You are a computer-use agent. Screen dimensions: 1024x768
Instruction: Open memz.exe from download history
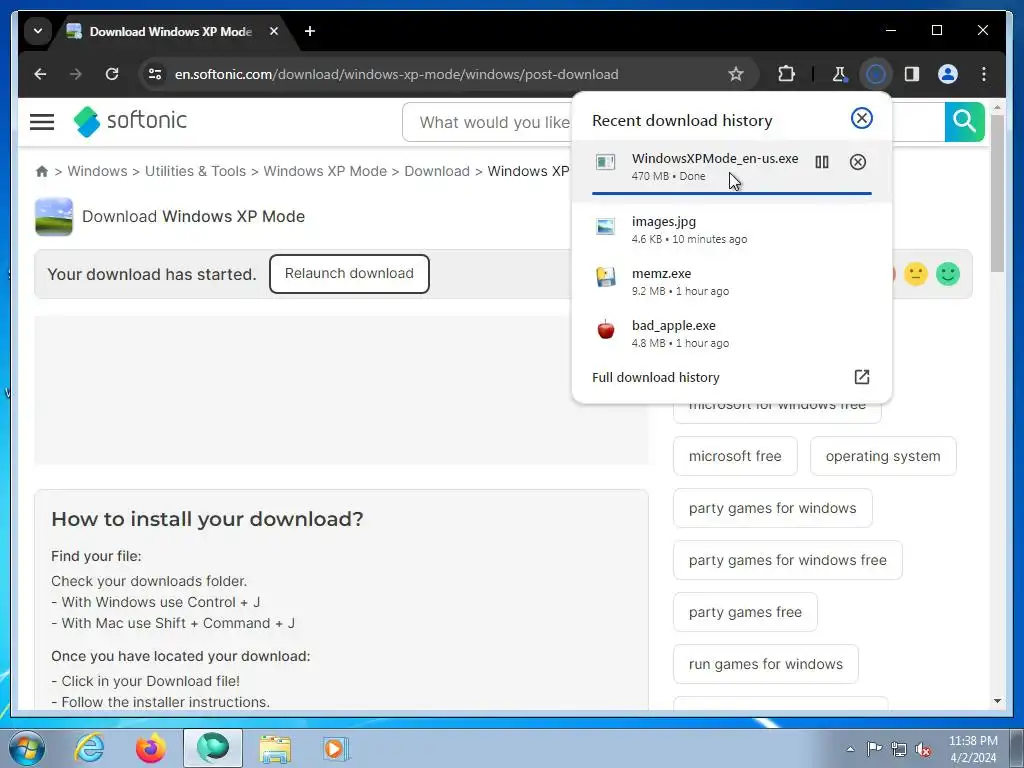pyautogui.click(x=731, y=281)
